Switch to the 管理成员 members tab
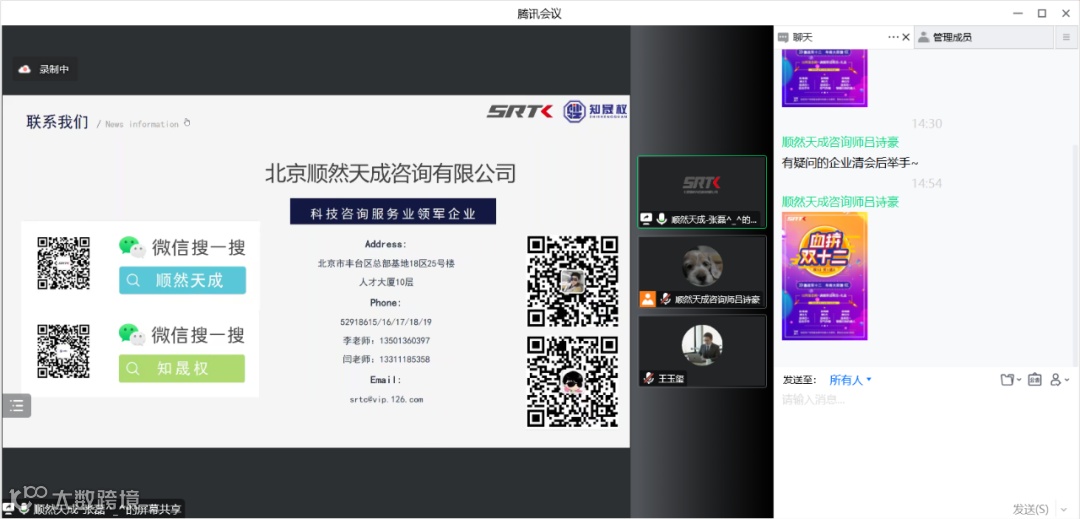Image resolution: width=1080 pixels, height=519 pixels. pyautogui.click(x=952, y=38)
